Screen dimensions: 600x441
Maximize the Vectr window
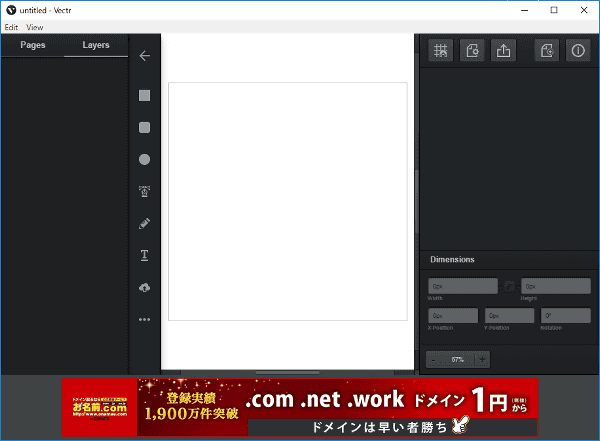554,10
